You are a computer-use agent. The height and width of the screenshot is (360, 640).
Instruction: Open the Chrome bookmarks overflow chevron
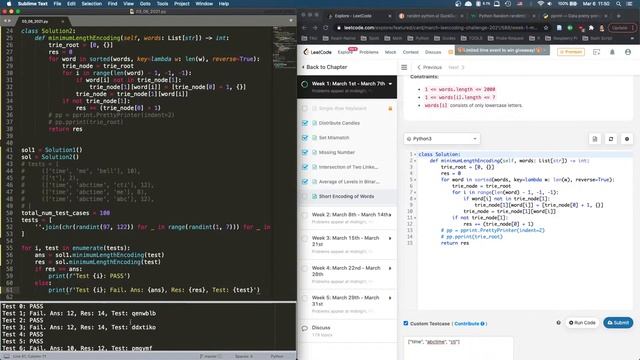632,38
